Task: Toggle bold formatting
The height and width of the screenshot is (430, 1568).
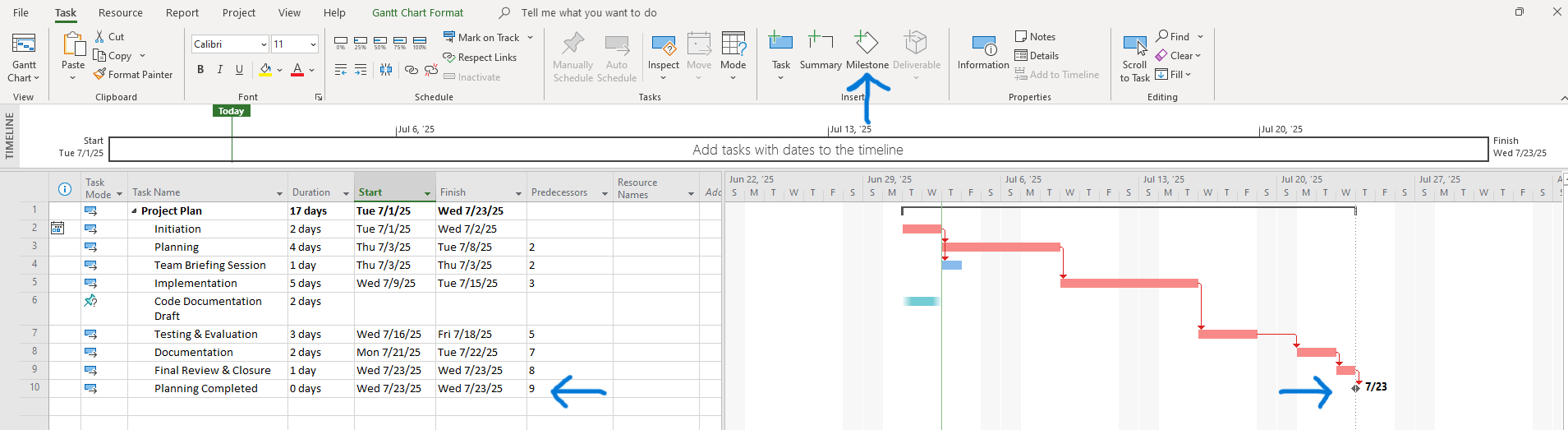Action: (200, 70)
